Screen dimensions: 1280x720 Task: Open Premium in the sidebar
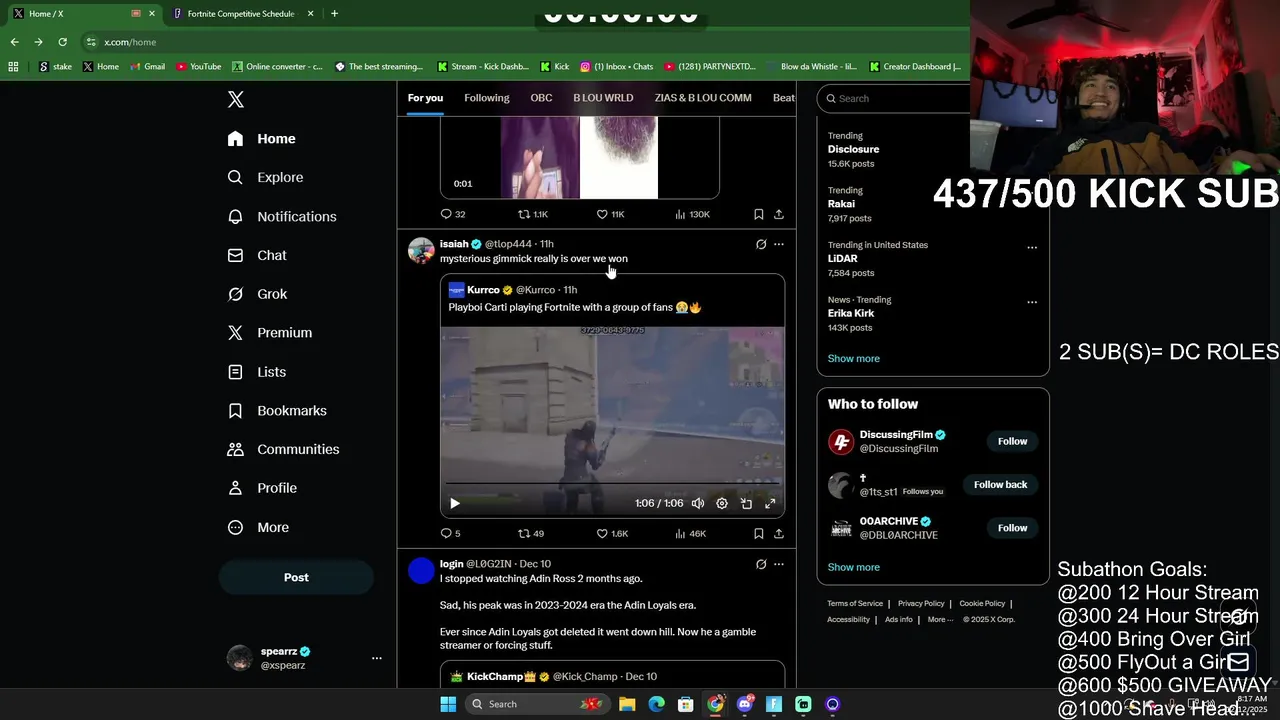270,333
